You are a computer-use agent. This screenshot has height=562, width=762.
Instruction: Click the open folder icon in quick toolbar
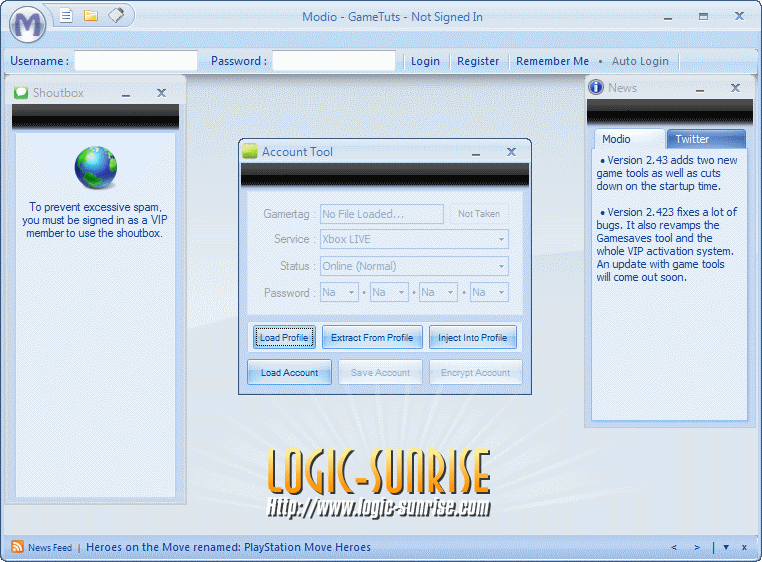tap(90, 16)
